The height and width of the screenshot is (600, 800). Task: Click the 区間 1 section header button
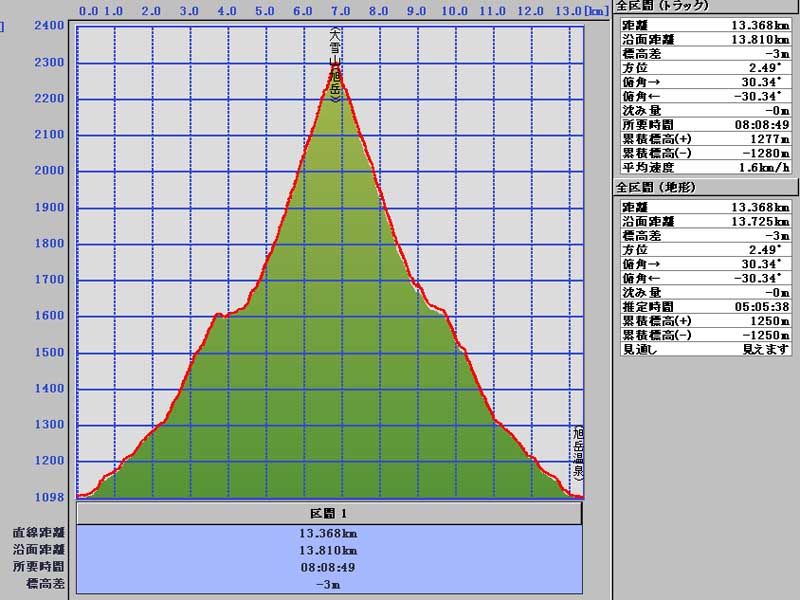point(329,513)
